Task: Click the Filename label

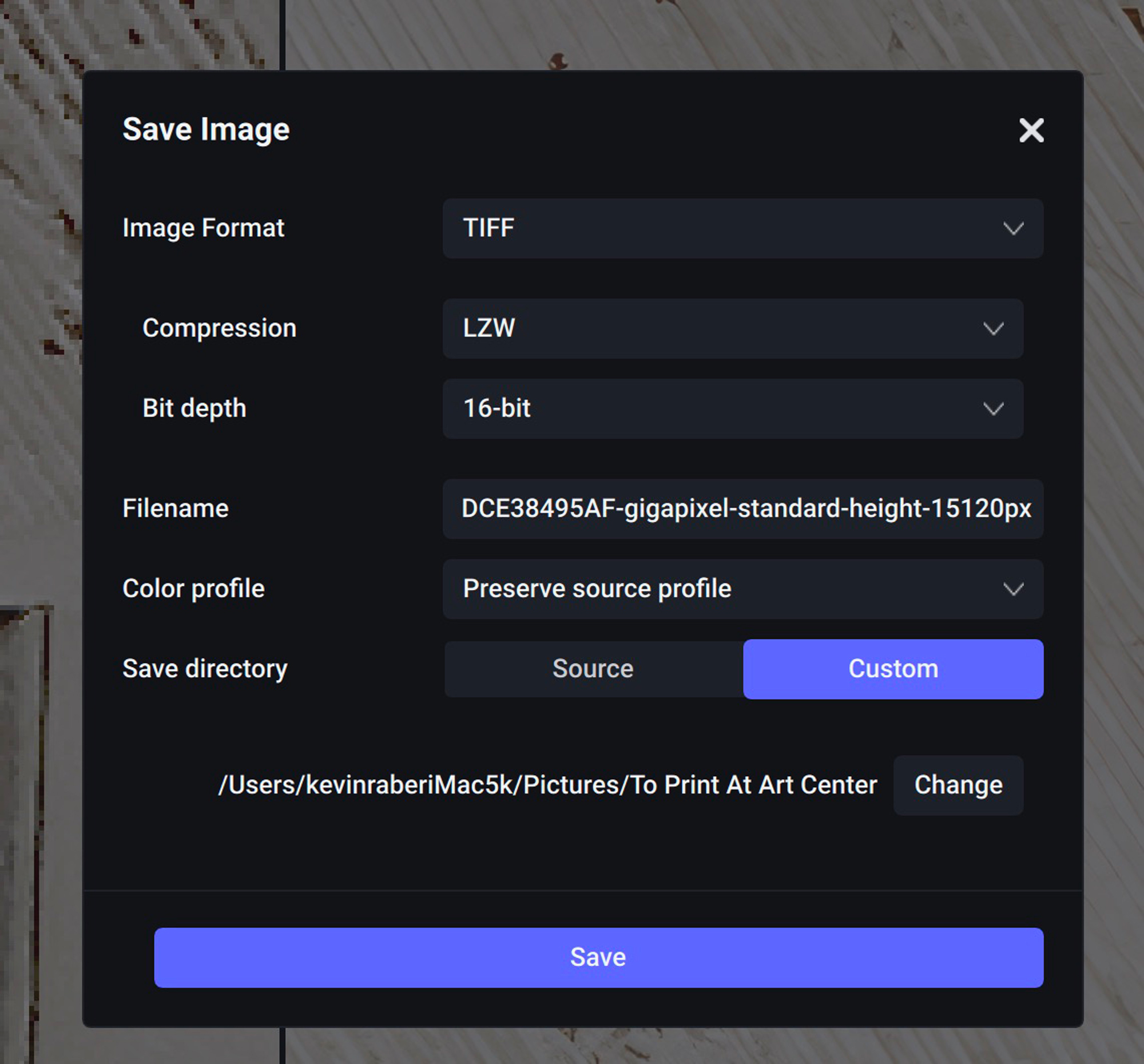Action: click(176, 509)
